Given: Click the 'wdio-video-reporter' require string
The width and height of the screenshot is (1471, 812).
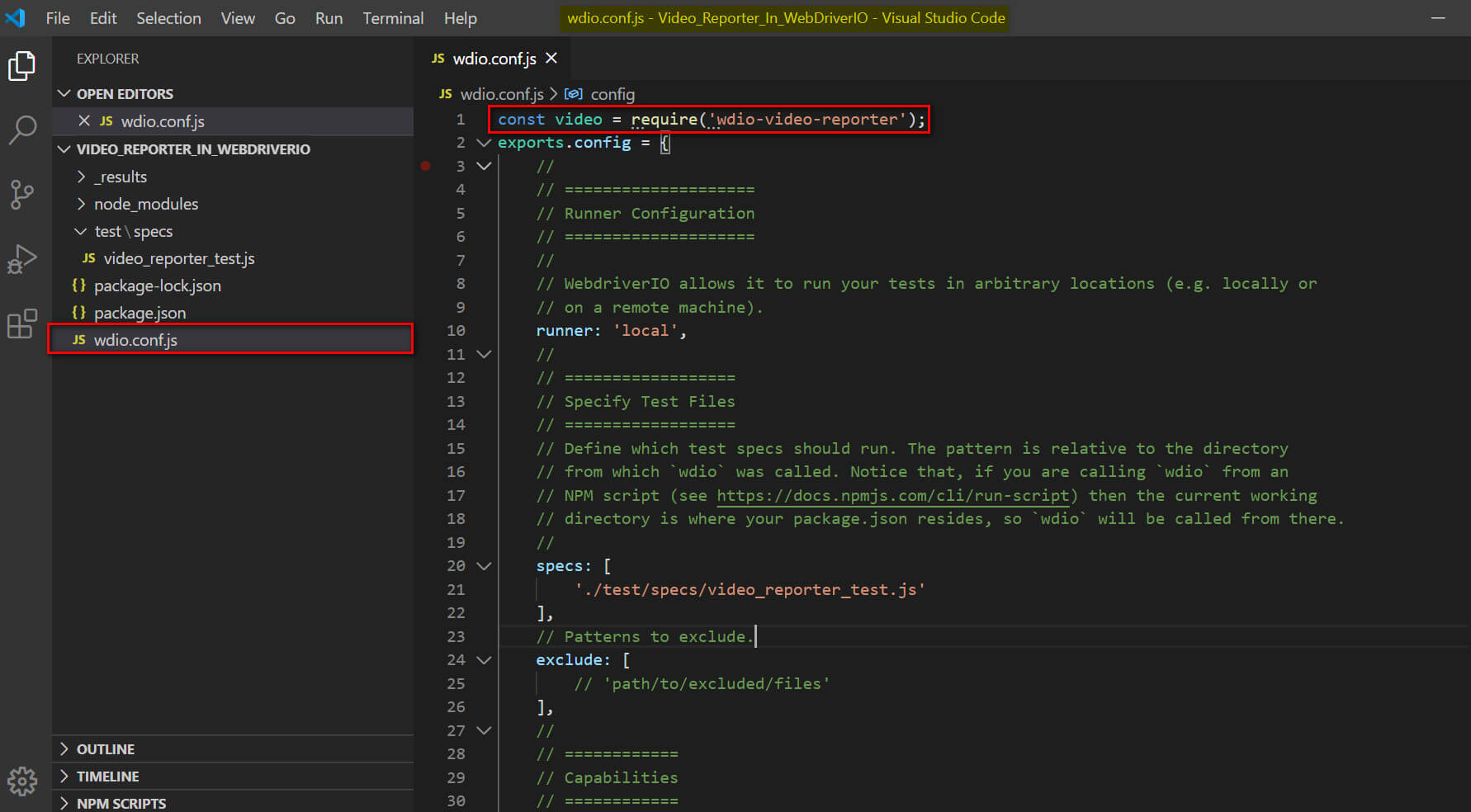Looking at the screenshot, I should [x=807, y=120].
